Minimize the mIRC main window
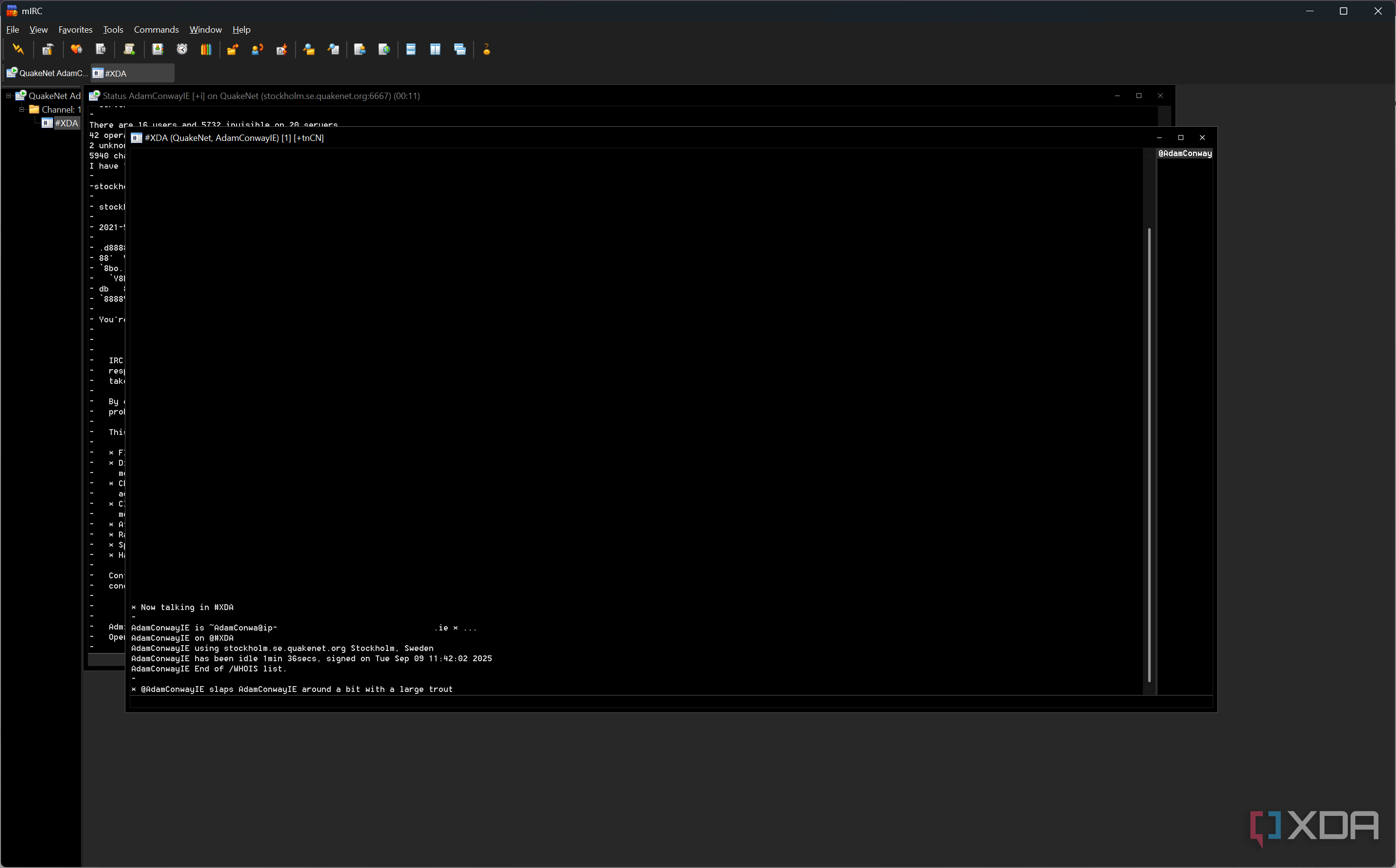This screenshot has height=868, width=1396. coord(1310,11)
